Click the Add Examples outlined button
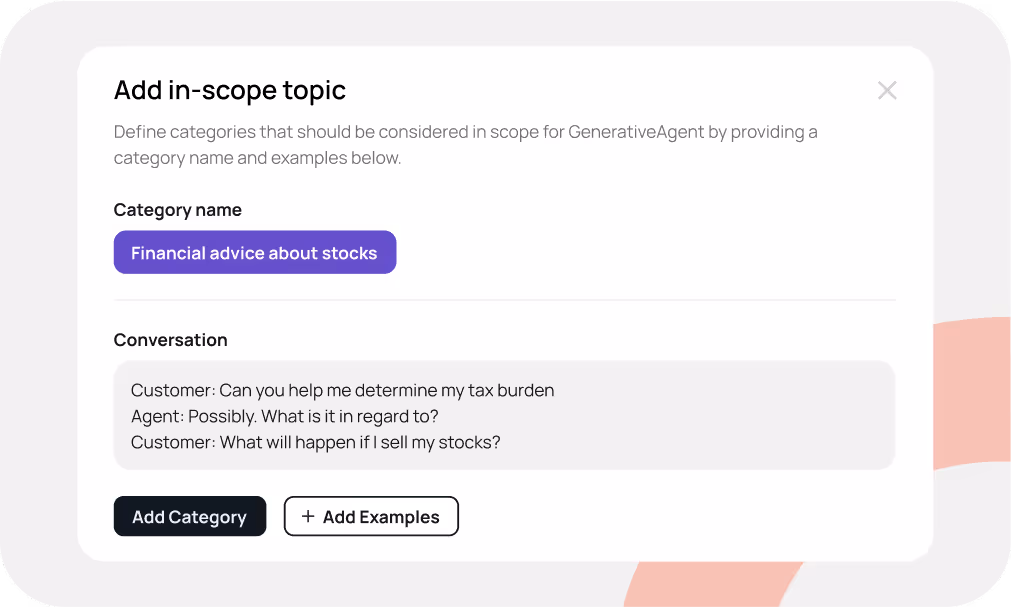The image size is (1011, 607). tap(371, 516)
